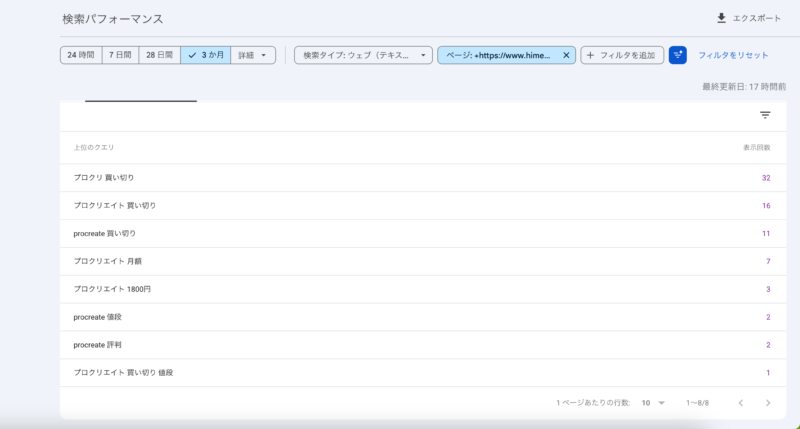This screenshot has height=429, width=800.
Task: Click the export download icon
Action: [721, 18]
